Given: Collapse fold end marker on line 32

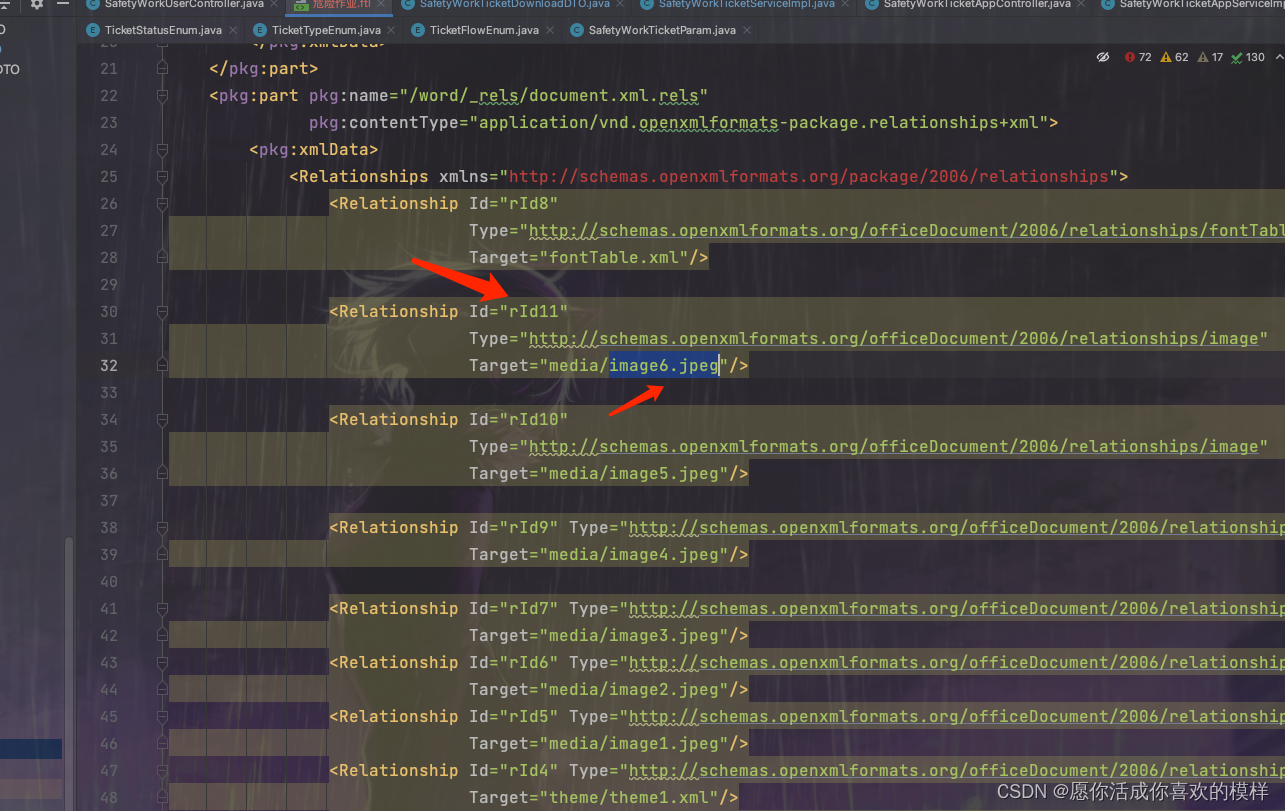Looking at the screenshot, I should coord(160,366).
